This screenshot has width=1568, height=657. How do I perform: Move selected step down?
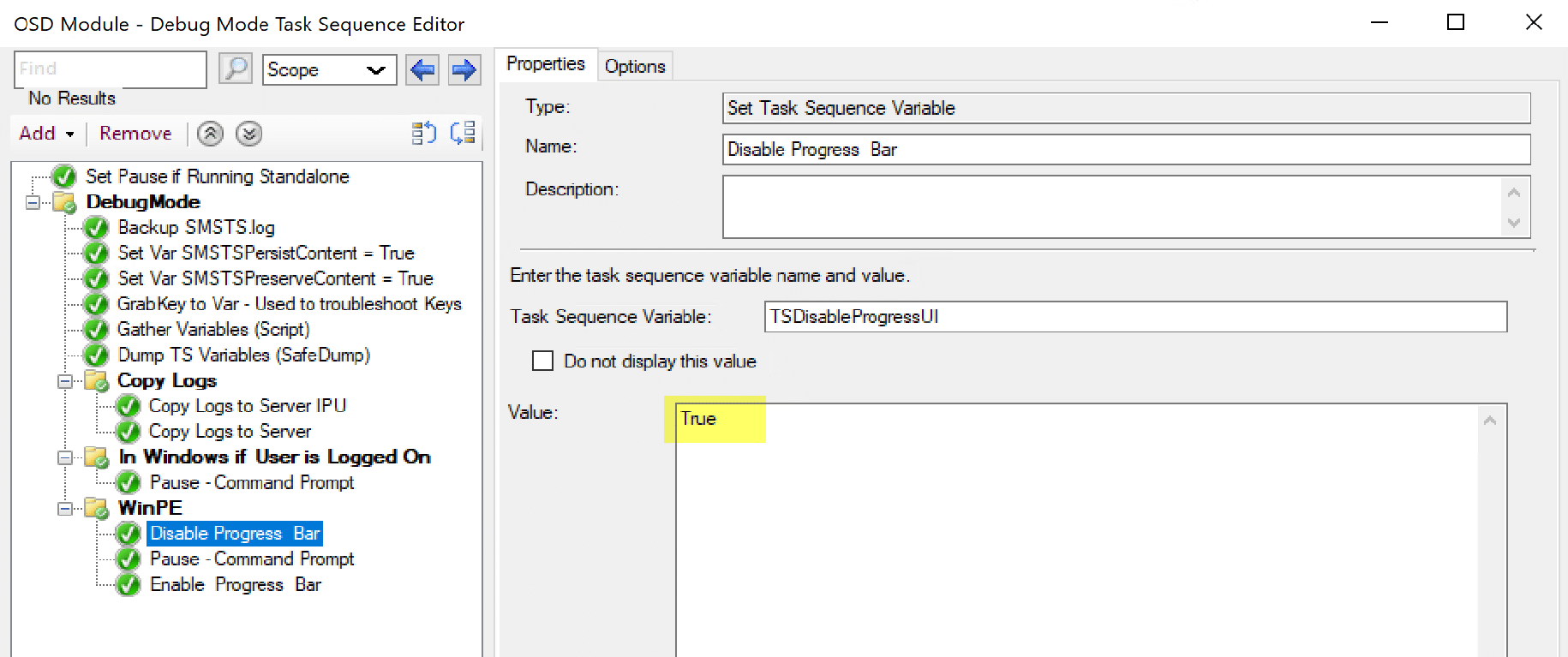point(248,134)
